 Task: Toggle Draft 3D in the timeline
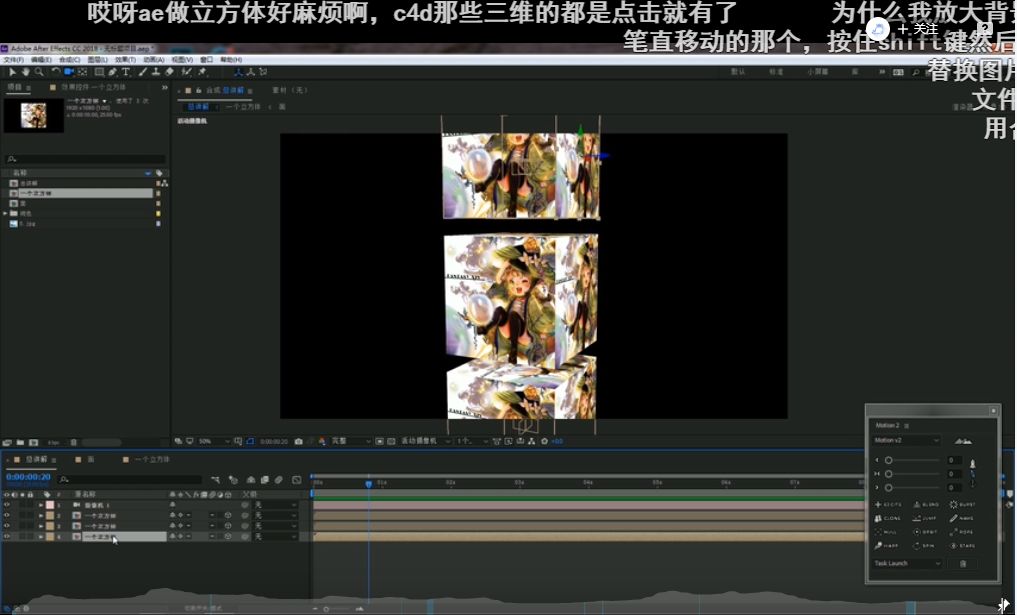[233, 480]
